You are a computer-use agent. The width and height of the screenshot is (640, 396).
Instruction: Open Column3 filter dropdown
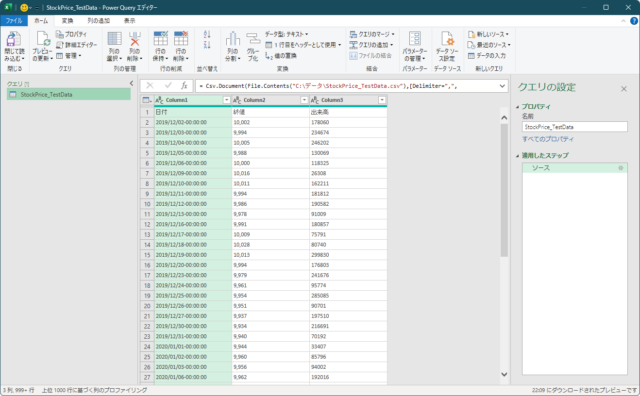382,100
